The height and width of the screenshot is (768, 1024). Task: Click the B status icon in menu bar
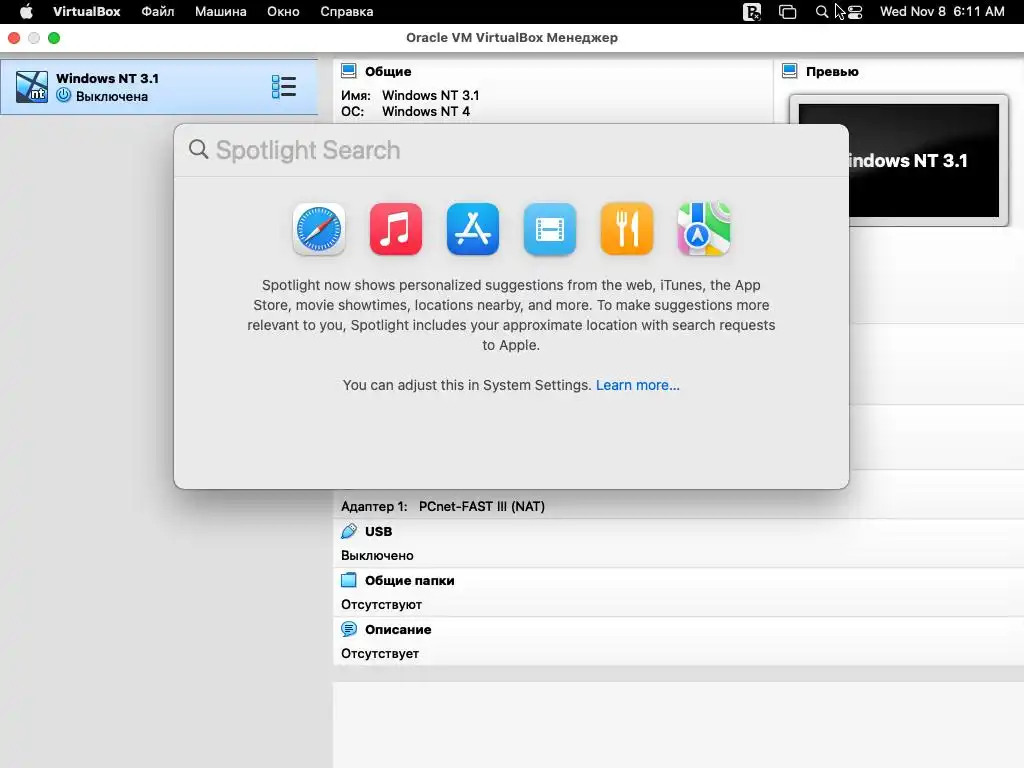752,12
